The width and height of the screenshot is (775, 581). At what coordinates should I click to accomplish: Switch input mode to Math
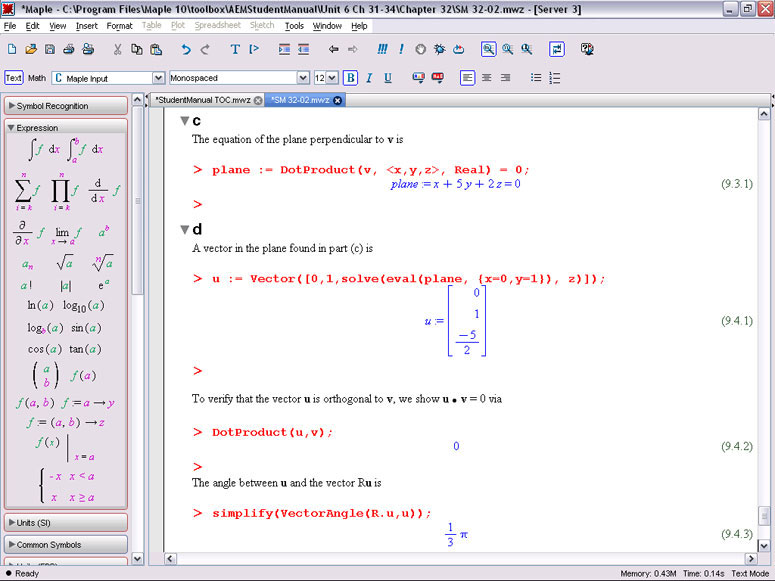[37, 77]
